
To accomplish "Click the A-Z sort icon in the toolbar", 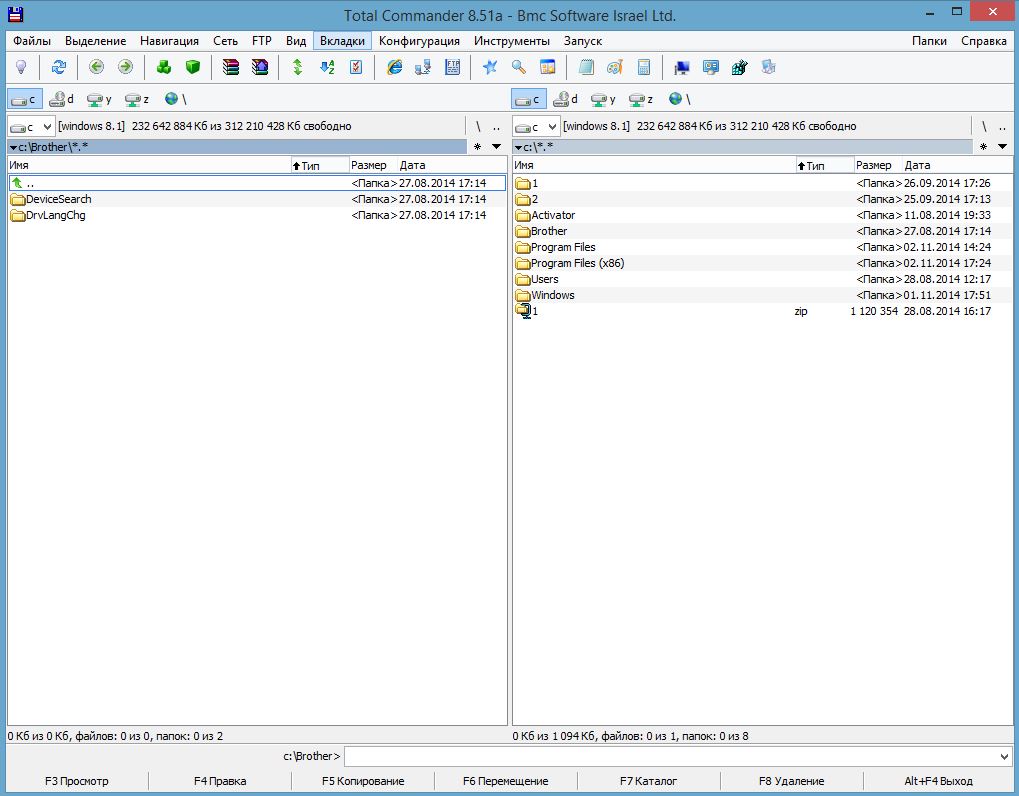I will coord(327,67).
